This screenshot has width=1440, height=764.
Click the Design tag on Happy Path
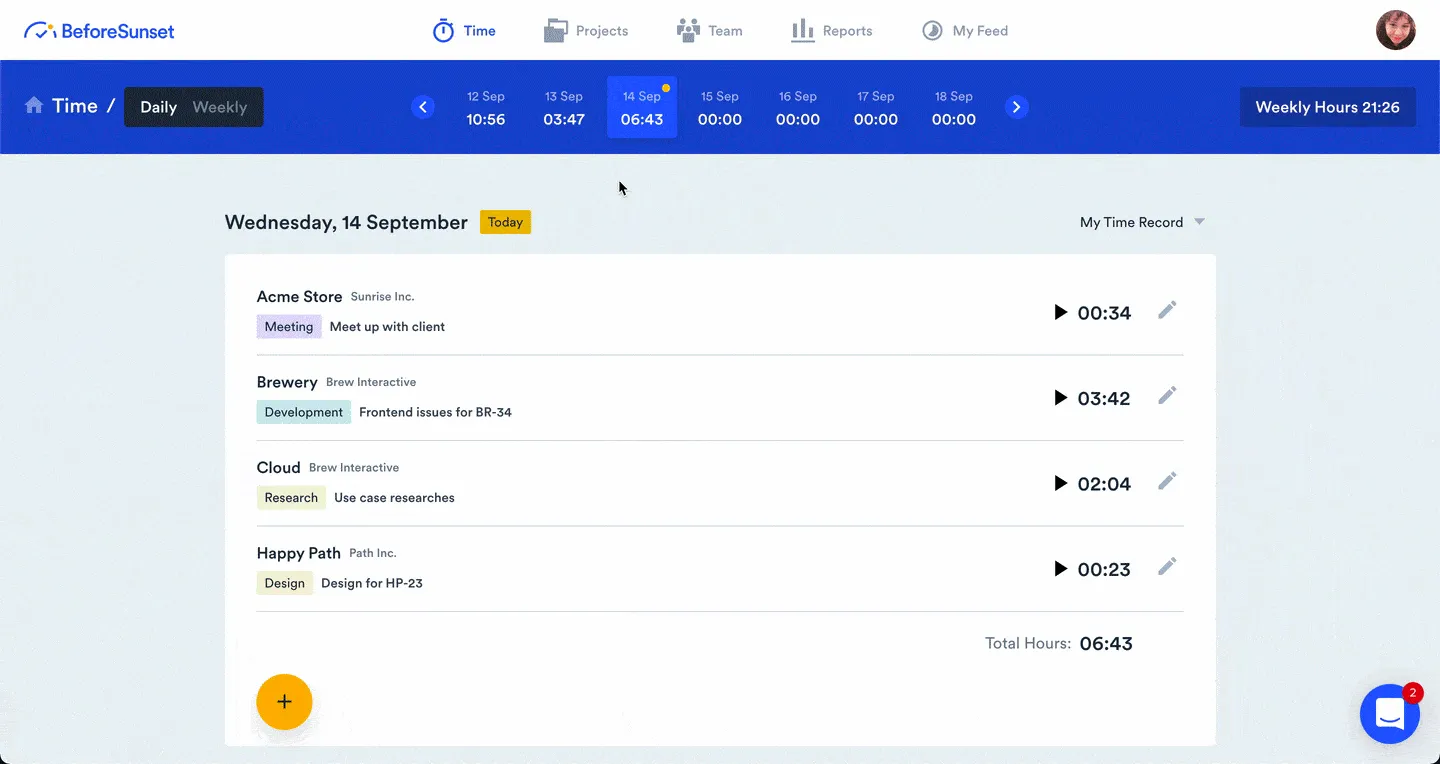285,583
